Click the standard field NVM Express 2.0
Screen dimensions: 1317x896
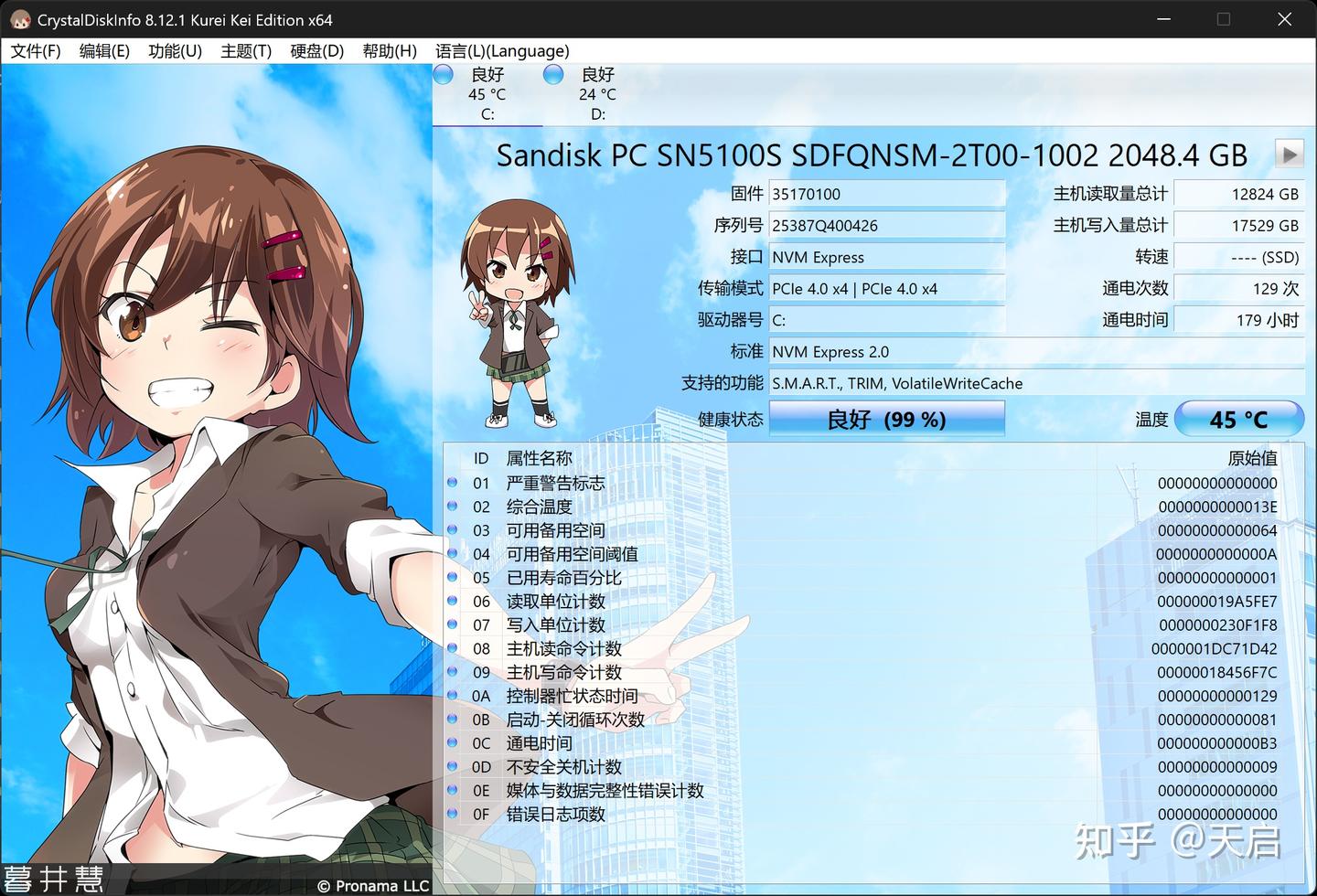pos(1036,351)
